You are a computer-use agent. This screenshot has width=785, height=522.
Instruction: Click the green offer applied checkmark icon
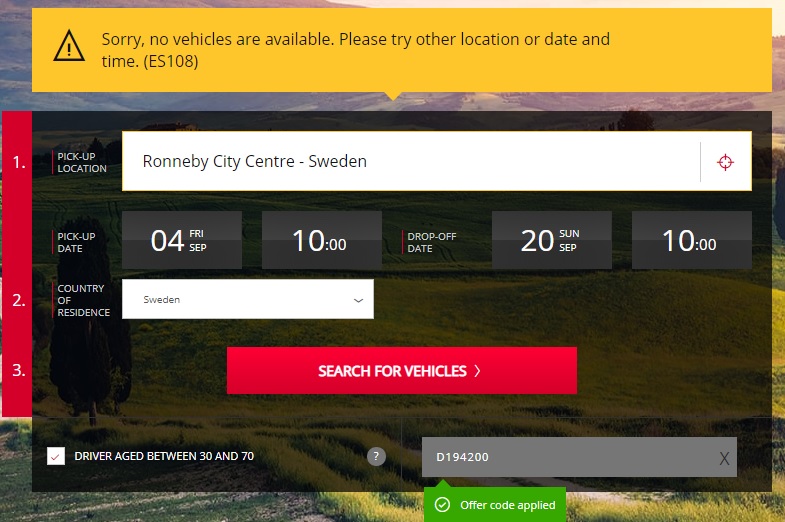pos(442,505)
